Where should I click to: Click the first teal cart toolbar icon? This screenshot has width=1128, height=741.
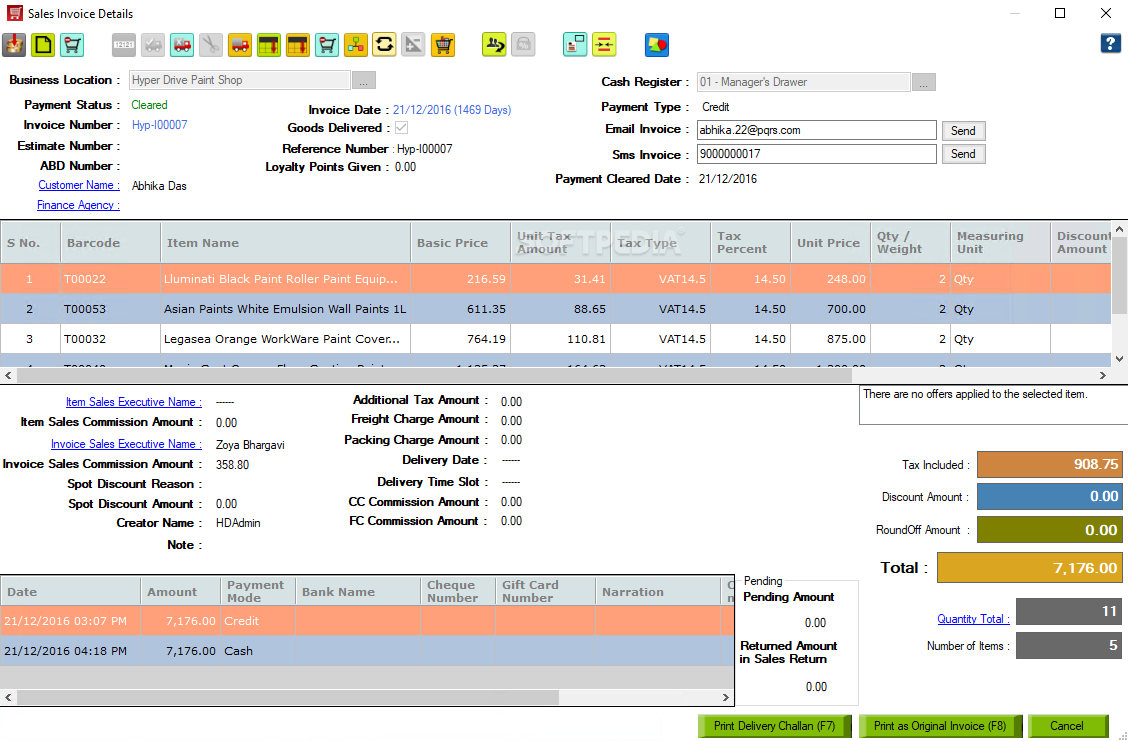pos(72,45)
